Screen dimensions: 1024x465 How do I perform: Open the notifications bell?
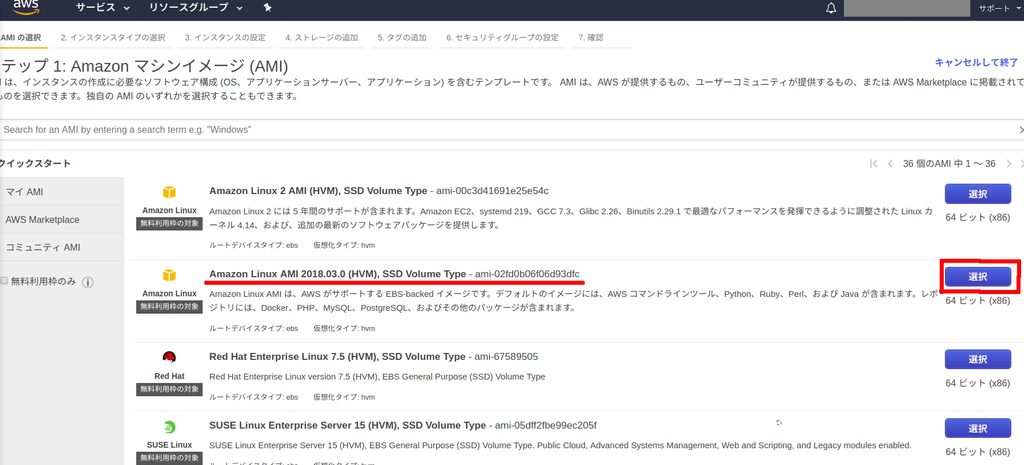[831, 8]
